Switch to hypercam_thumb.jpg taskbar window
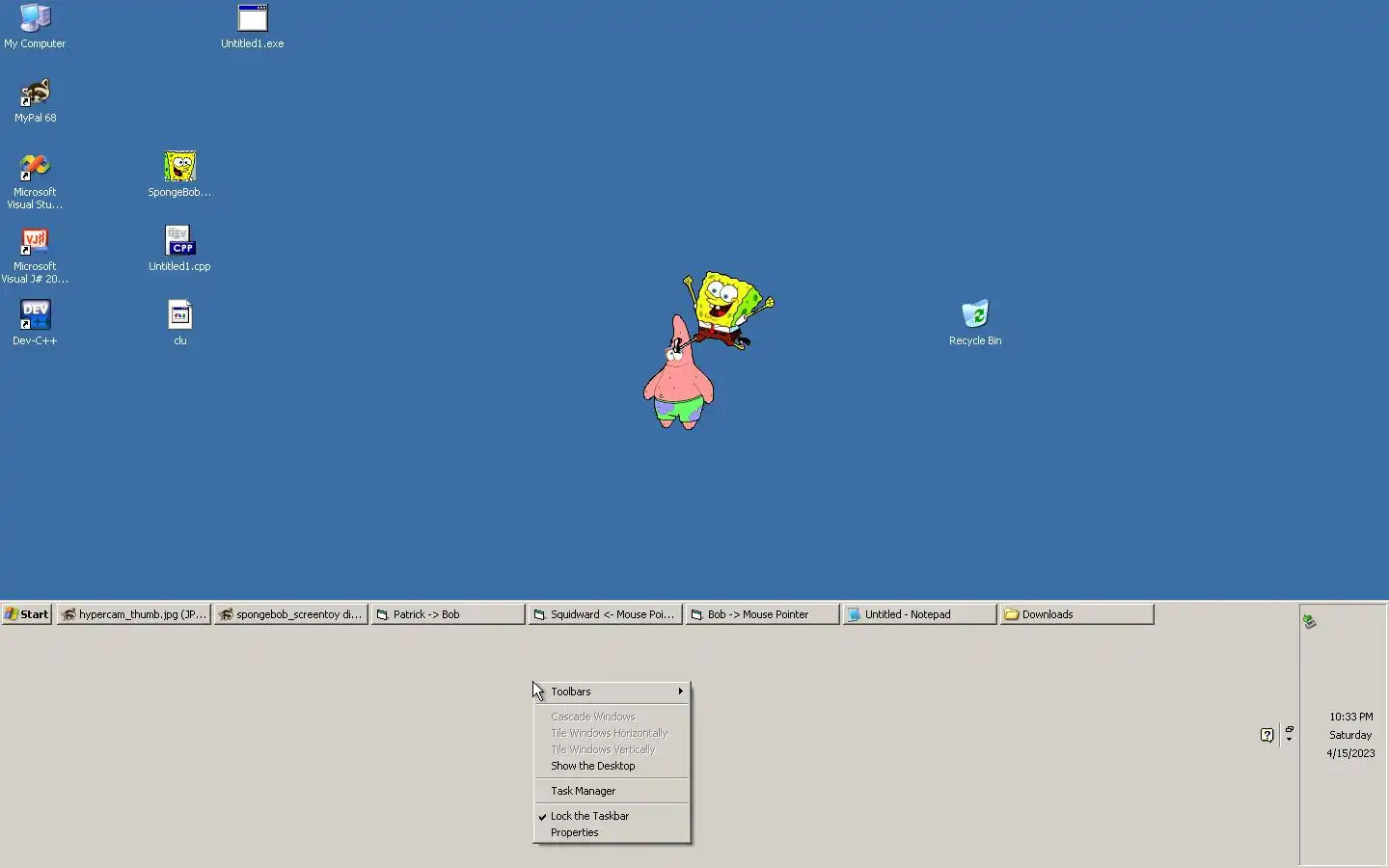 (134, 614)
